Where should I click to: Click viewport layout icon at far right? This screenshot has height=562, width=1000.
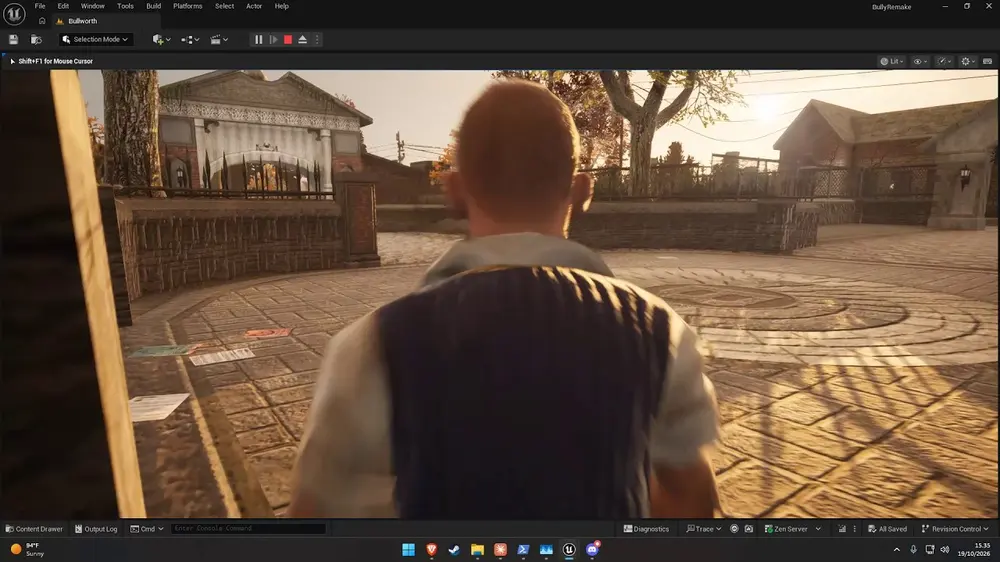point(987,61)
